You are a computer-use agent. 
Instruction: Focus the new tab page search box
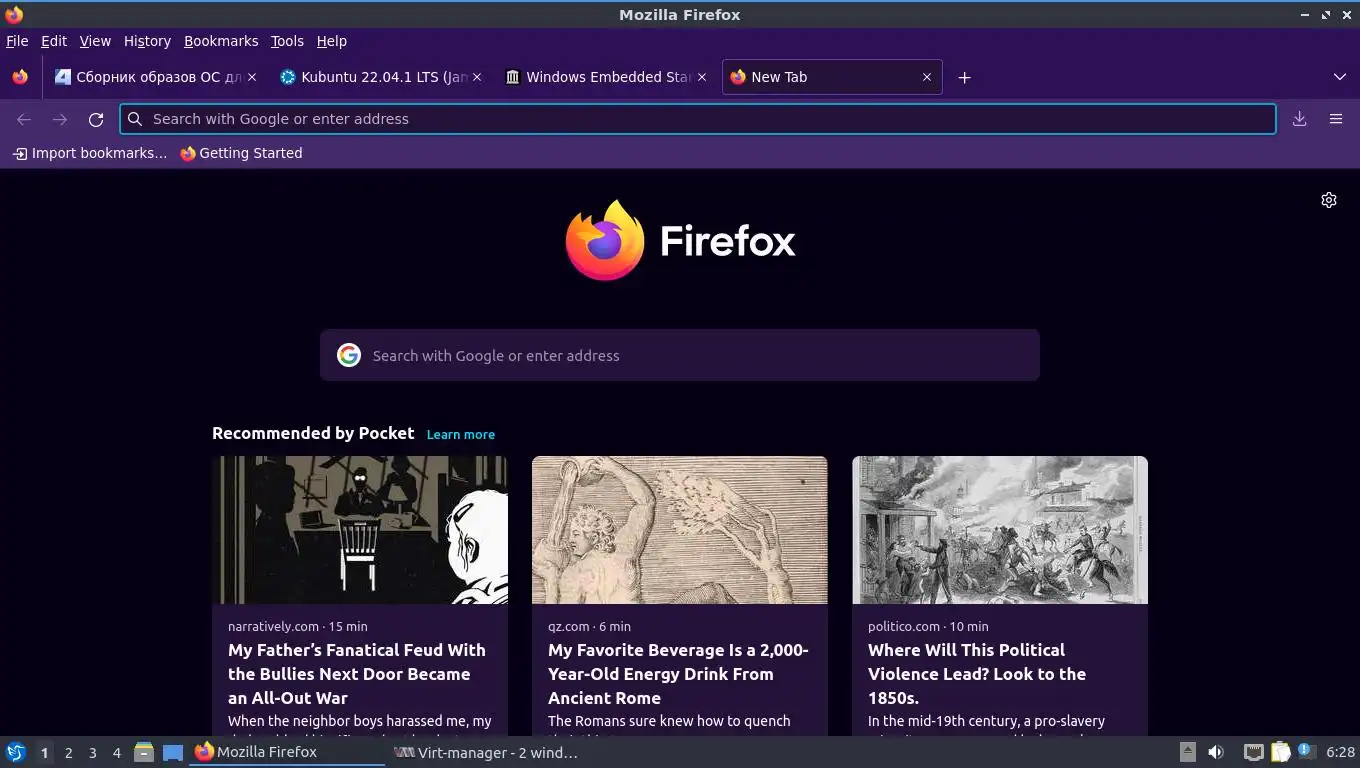click(x=680, y=355)
